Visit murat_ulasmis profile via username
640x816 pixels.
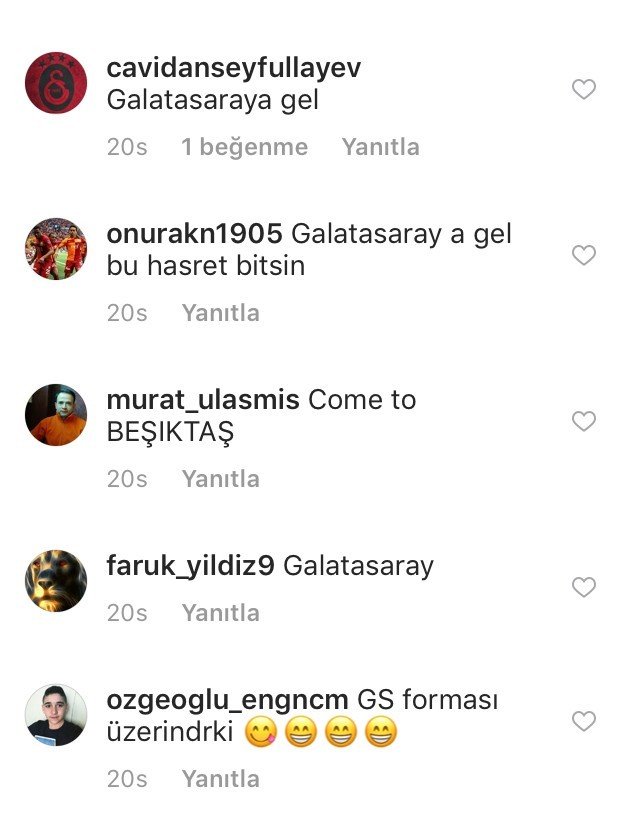click(x=203, y=400)
